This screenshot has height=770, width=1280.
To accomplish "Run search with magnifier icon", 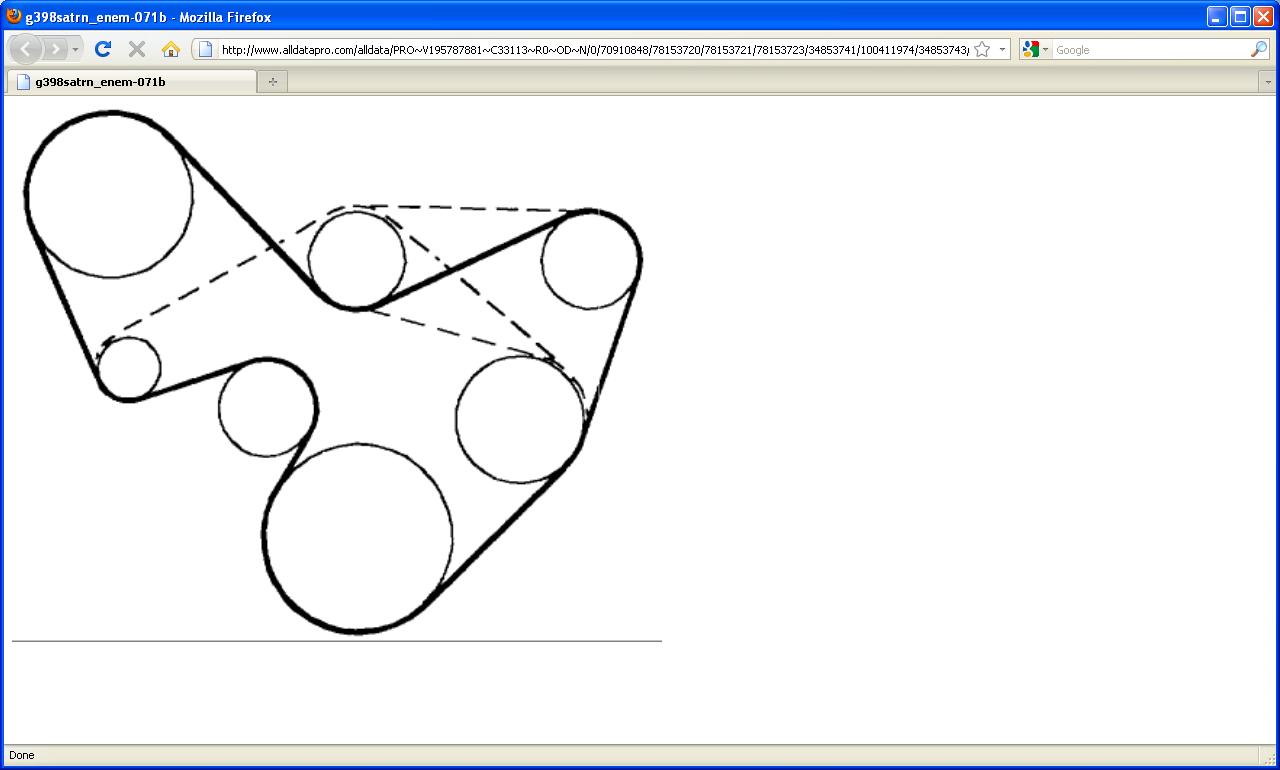I will coord(1259,49).
